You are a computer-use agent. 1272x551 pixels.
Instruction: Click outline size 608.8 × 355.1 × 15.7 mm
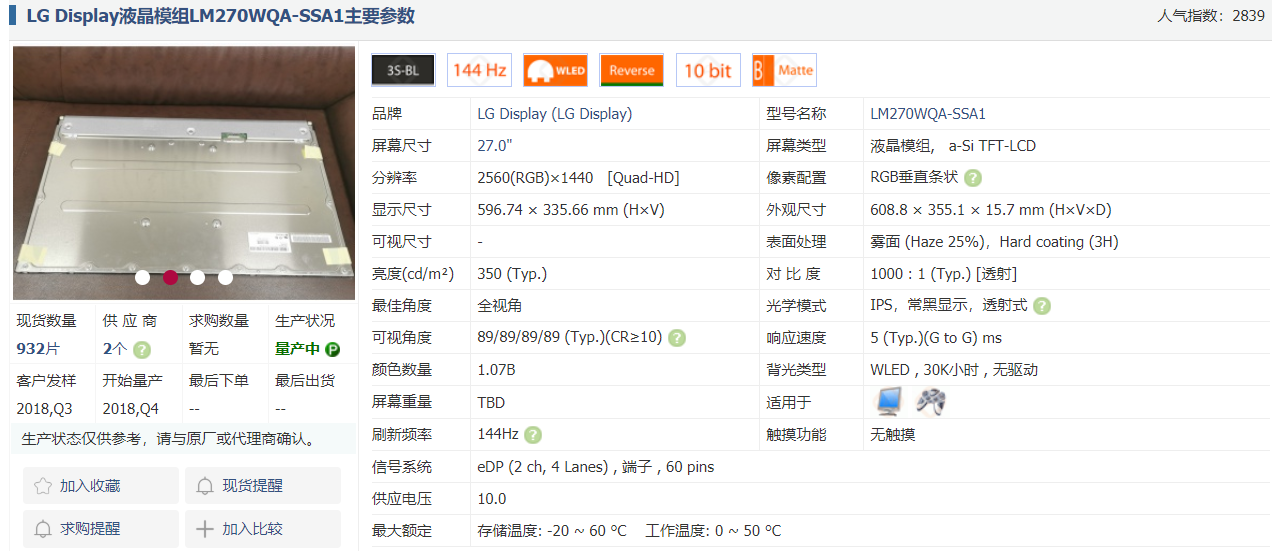click(x=991, y=210)
